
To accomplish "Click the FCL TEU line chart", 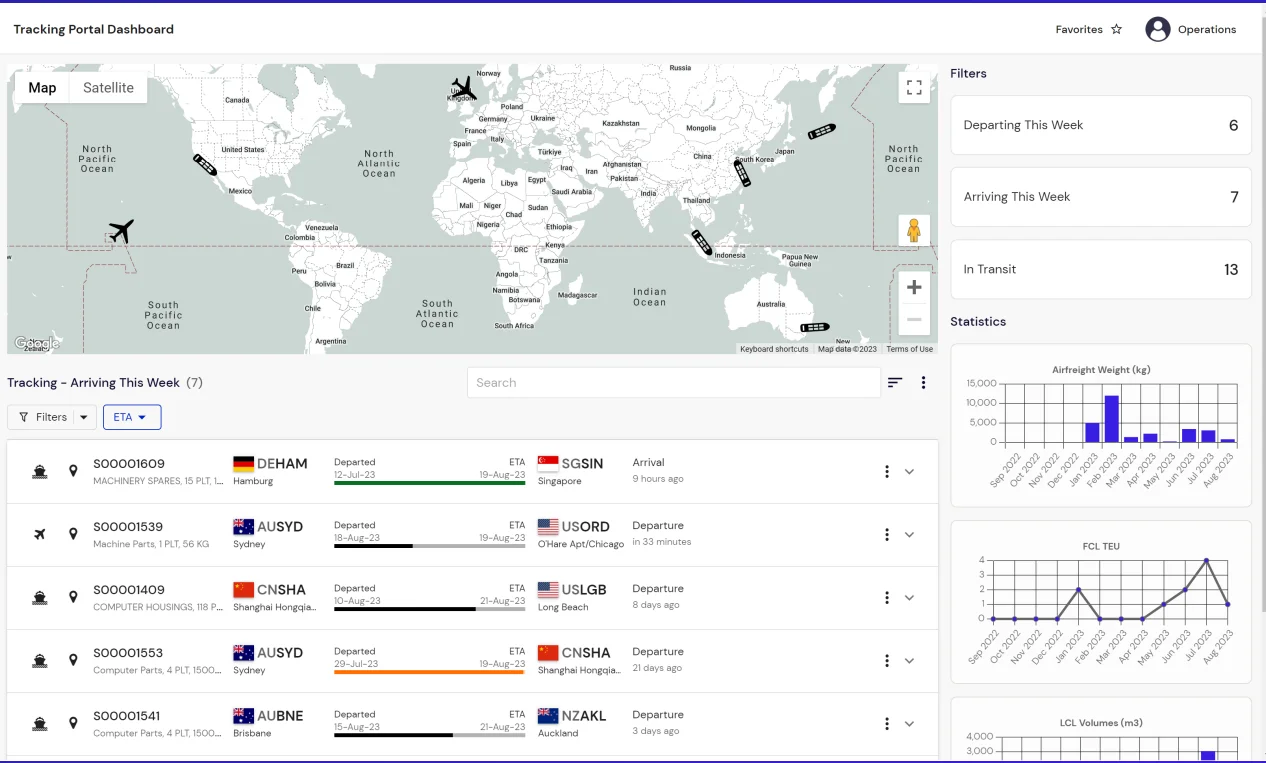I will click(1101, 602).
